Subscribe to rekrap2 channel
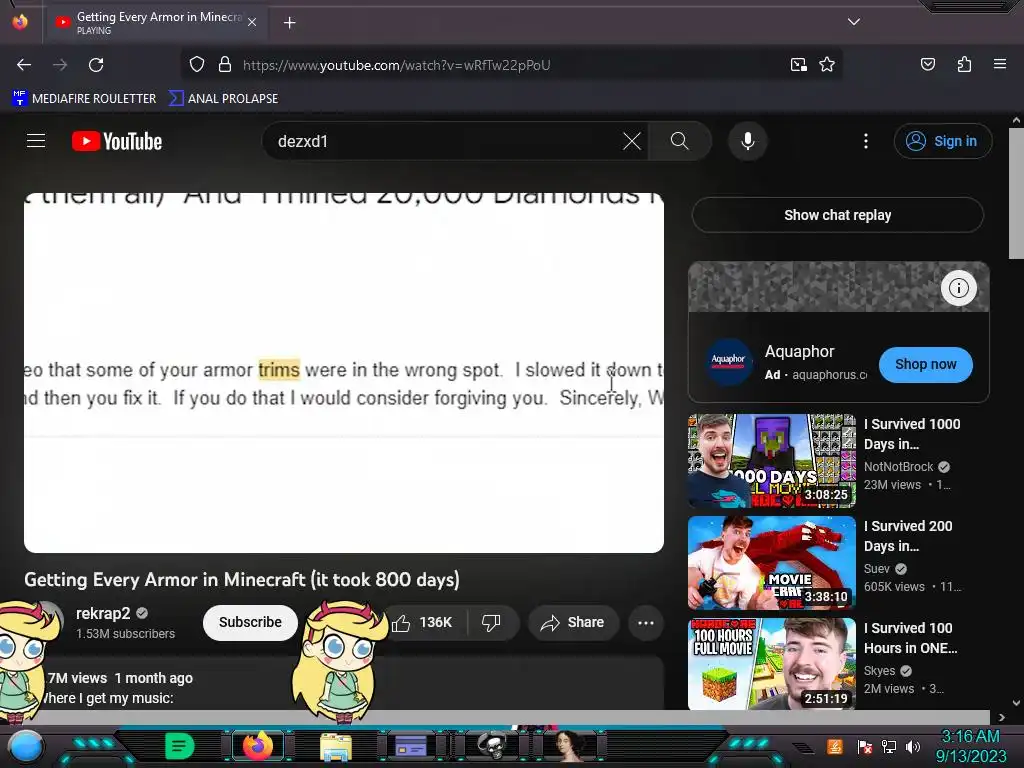1024x768 pixels. coord(250,622)
